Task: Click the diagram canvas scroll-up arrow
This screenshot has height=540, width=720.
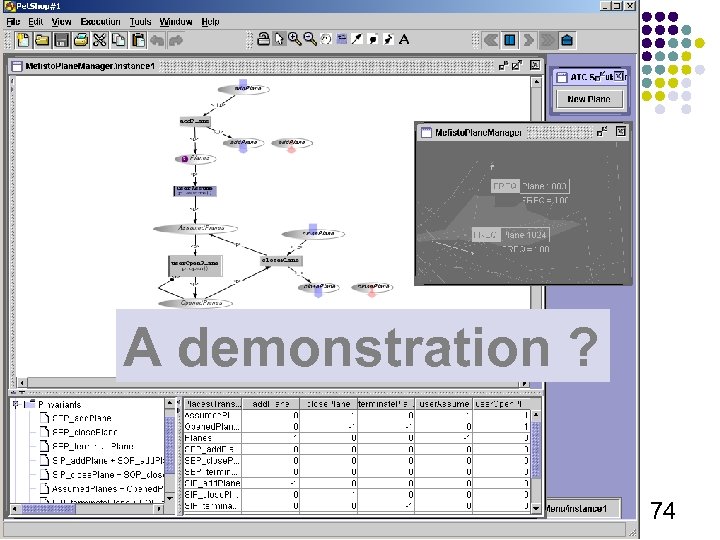Action: tap(536, 82)
